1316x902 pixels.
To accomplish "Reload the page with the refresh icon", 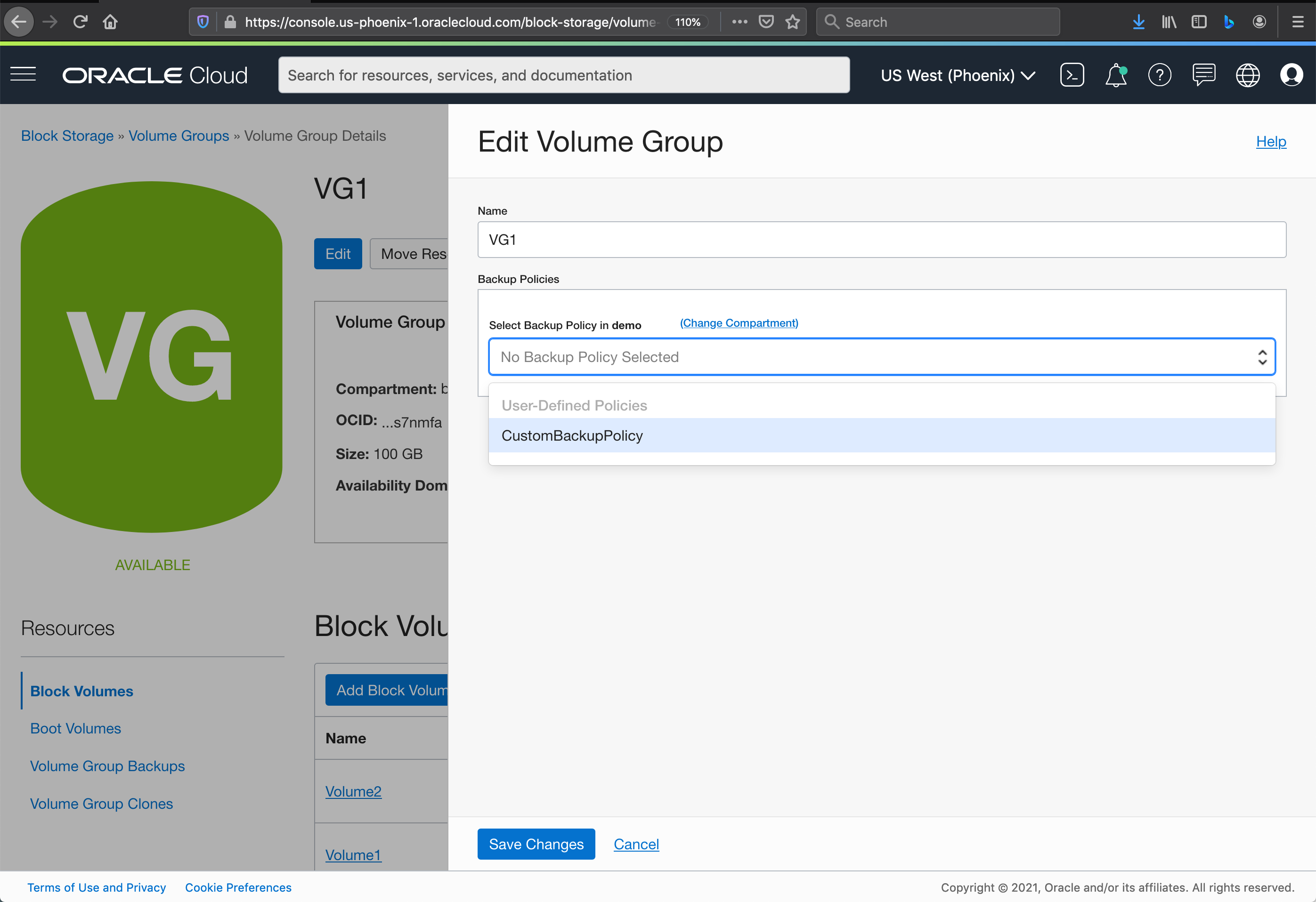I will point(81,22).
